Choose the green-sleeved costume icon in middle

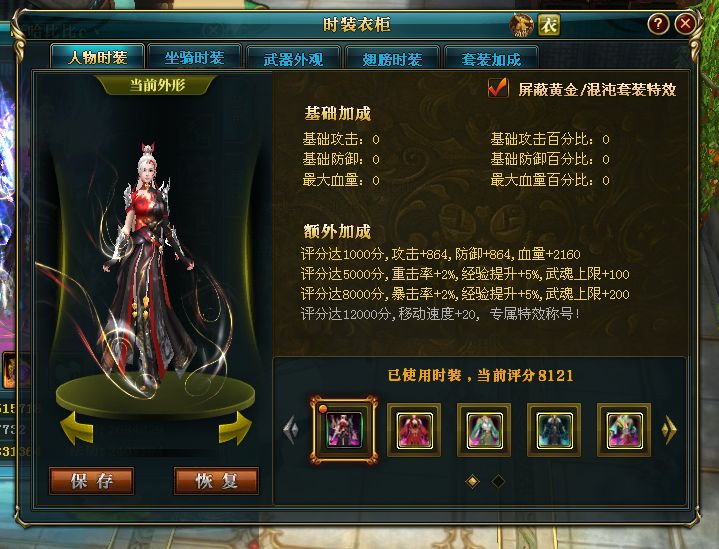(x=484, y=430)
